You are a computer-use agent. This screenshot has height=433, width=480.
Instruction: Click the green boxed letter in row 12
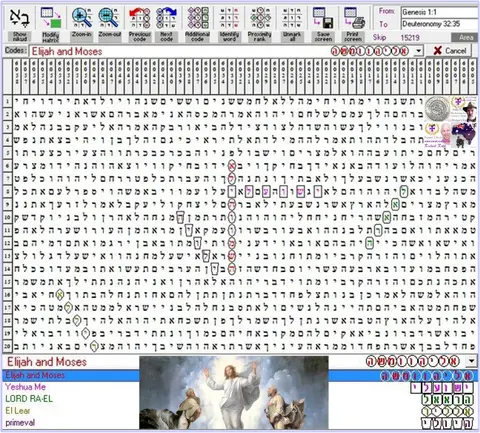[369, 243]
